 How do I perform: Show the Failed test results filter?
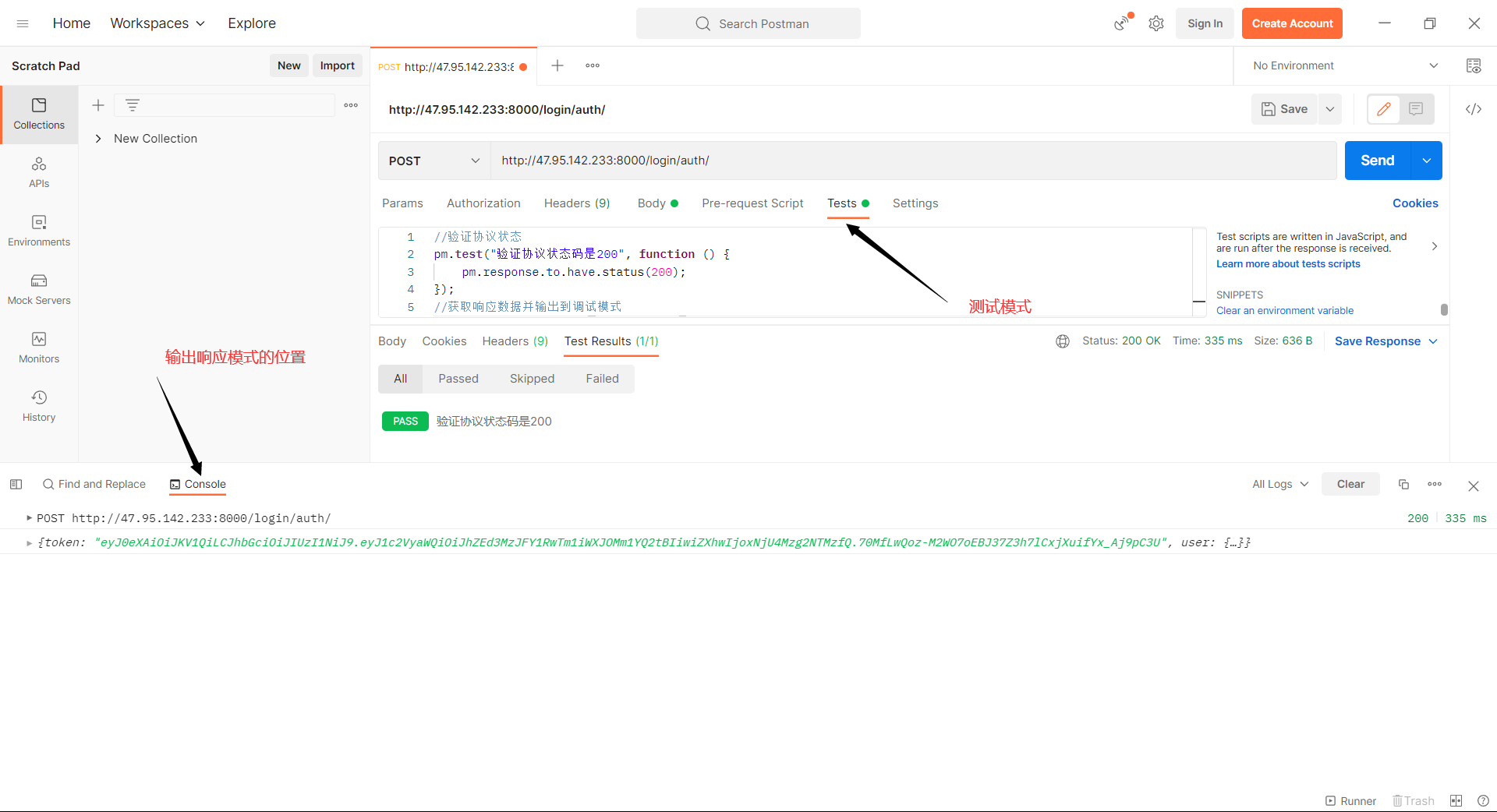603,379
